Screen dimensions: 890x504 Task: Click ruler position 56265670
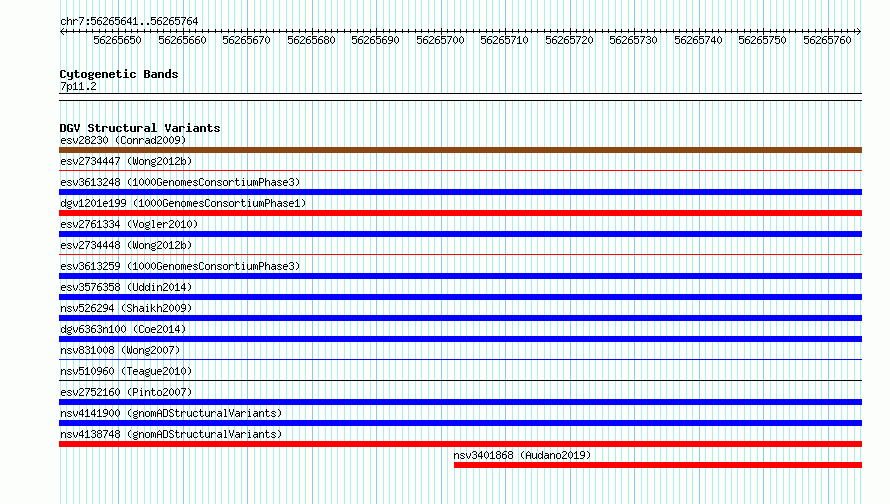[246, 40]
